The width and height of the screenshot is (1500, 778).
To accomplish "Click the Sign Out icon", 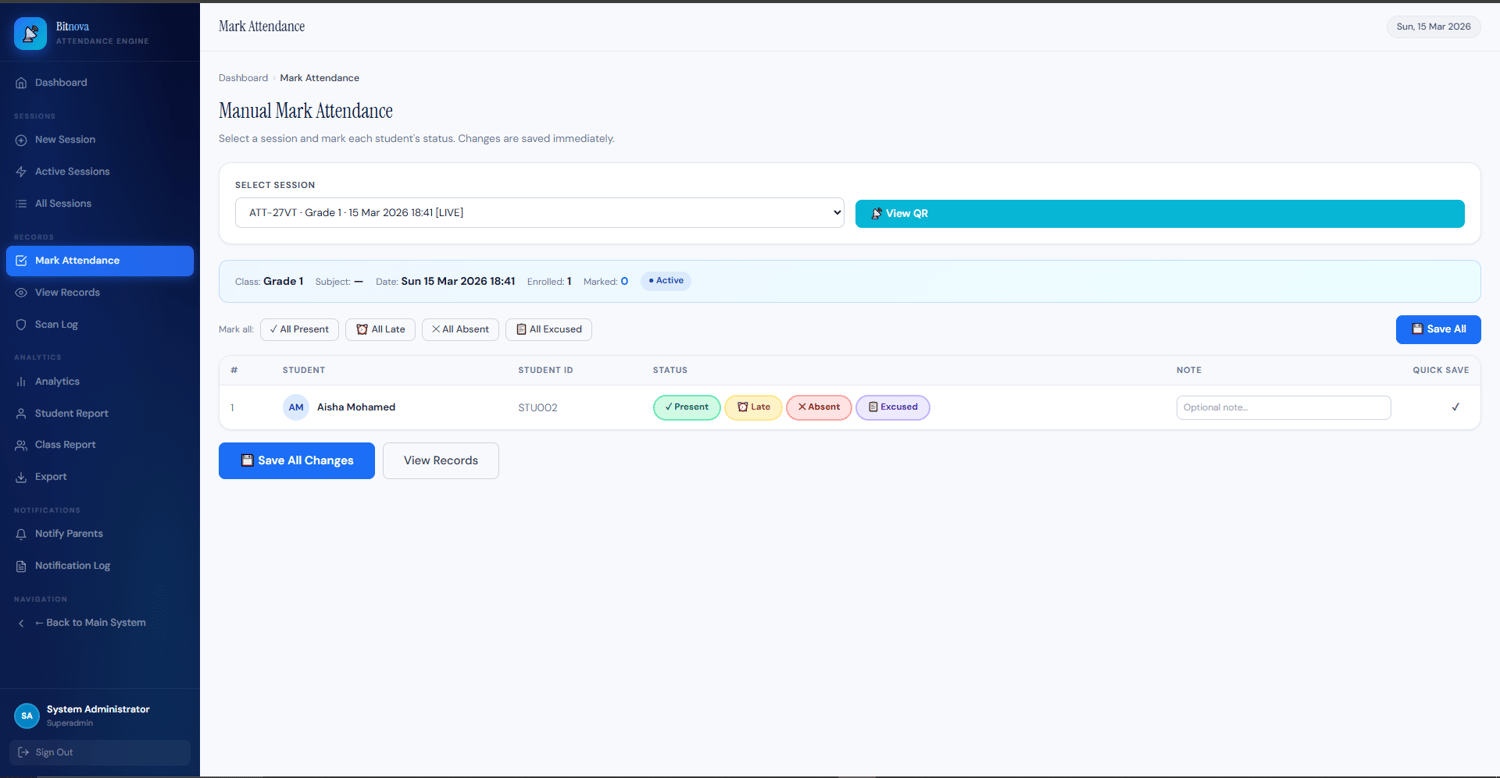I will pyautogui.click(x=22, y=752).
